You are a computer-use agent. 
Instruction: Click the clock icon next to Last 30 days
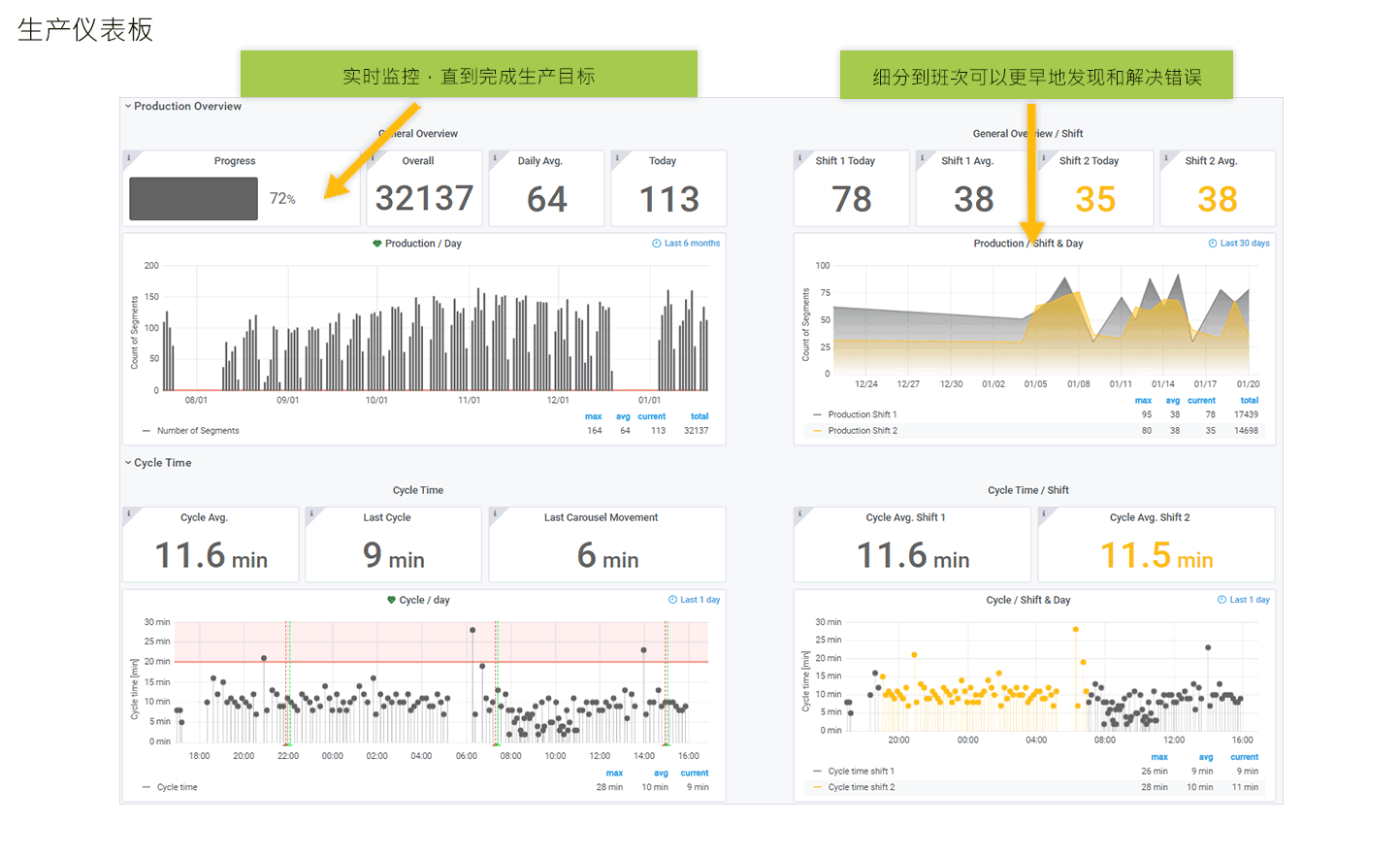click(1213, 244)
